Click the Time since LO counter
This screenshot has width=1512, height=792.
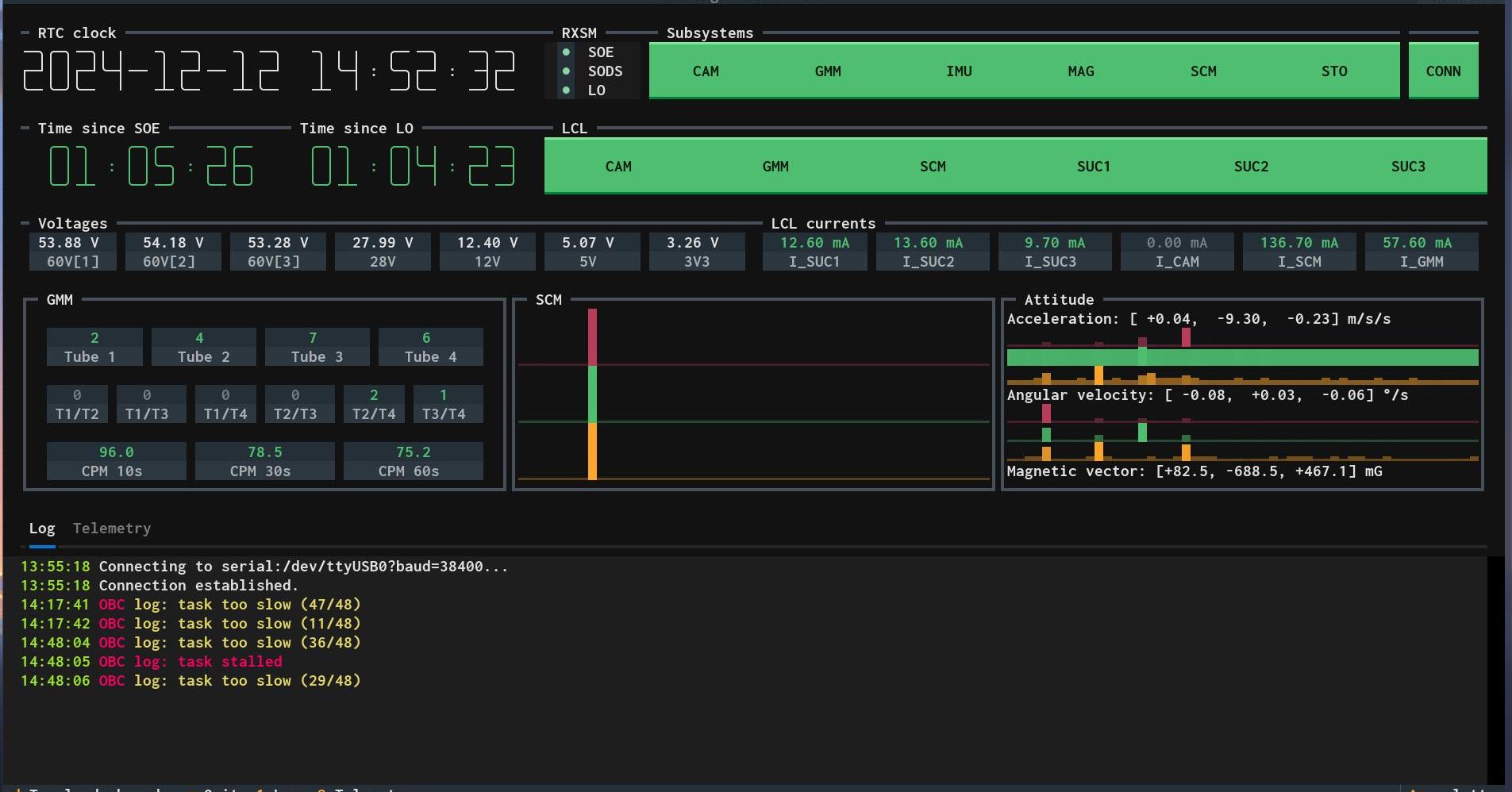click(413, 167)
